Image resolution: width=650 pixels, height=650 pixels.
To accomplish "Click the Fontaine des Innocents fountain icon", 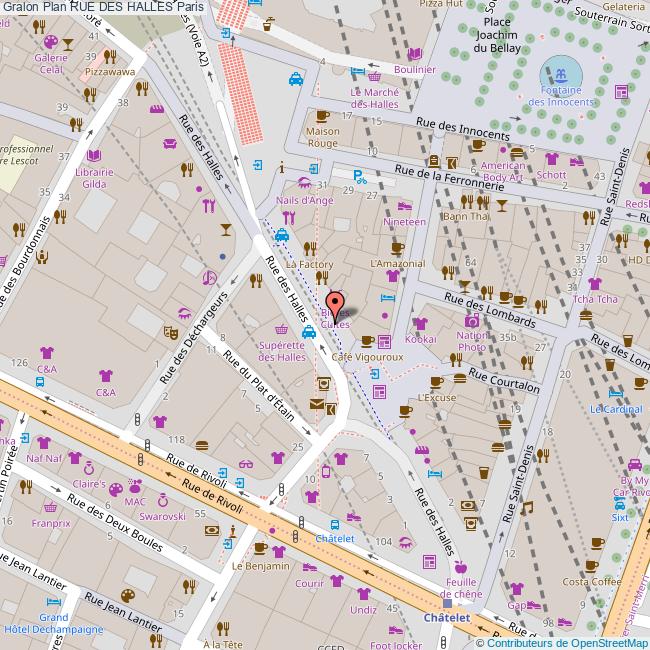I will pos(559,77).
